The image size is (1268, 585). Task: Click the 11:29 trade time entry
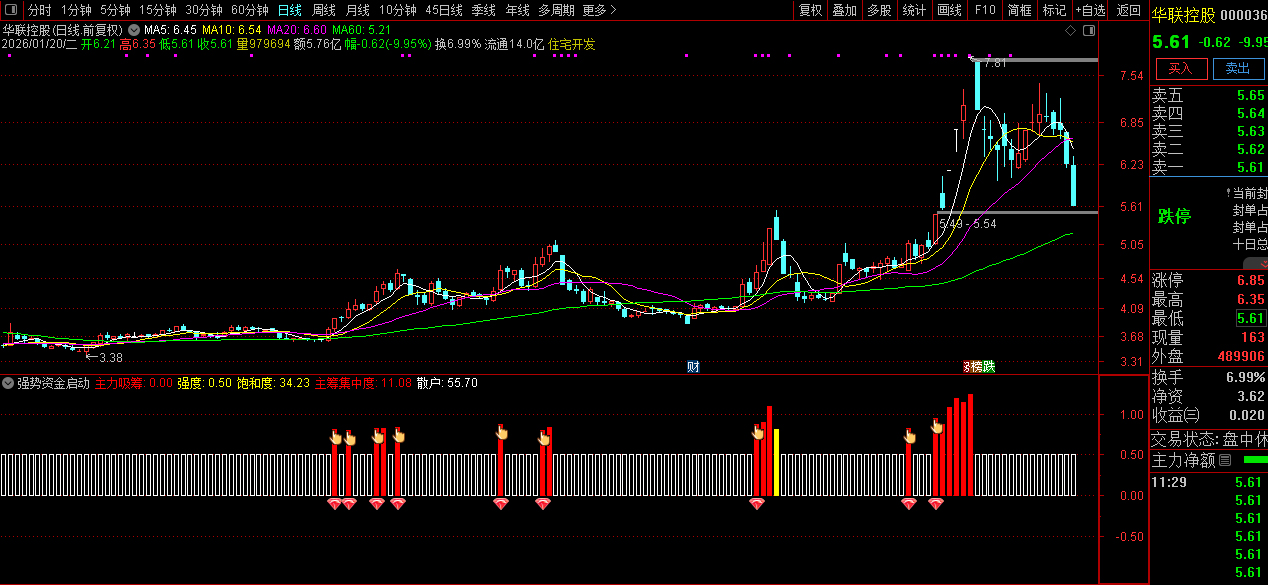(1167, 482)
